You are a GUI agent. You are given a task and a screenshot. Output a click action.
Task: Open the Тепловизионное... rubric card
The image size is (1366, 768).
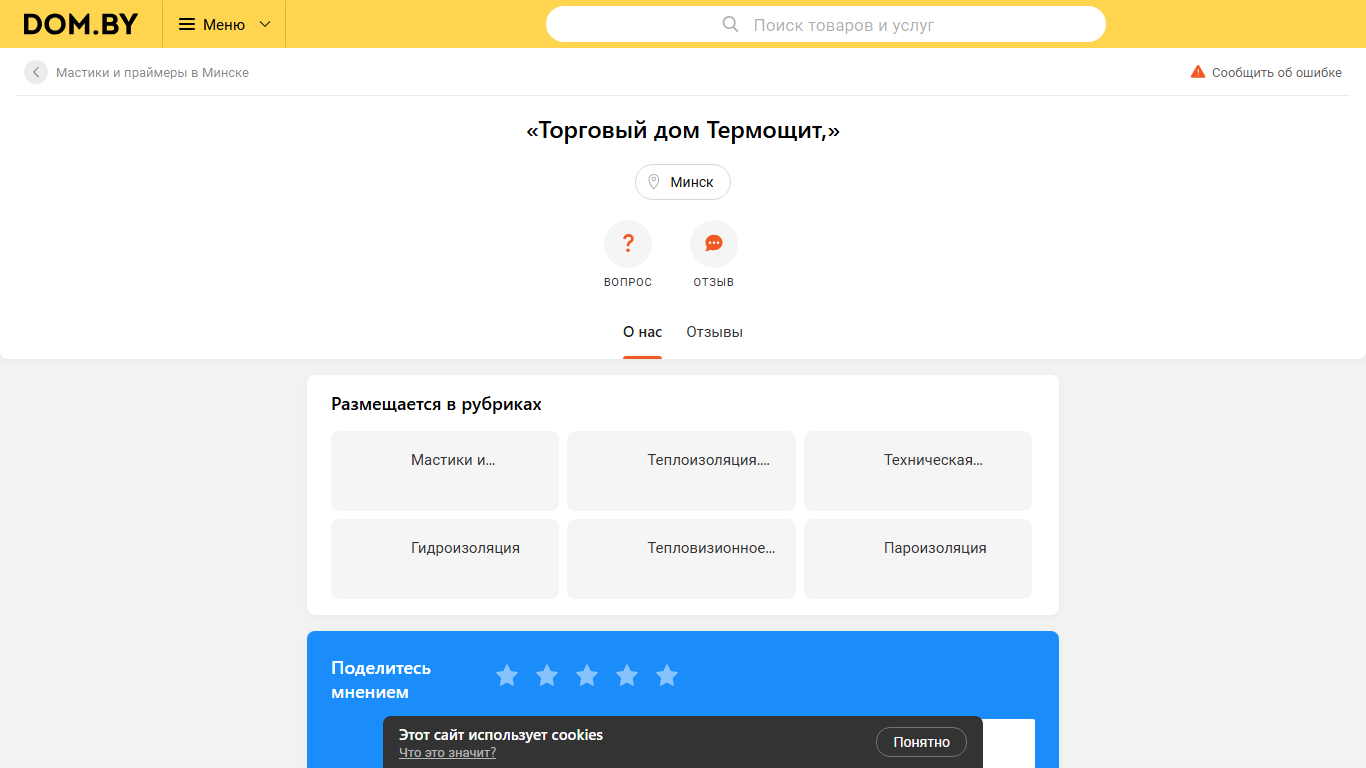(681, 559)
